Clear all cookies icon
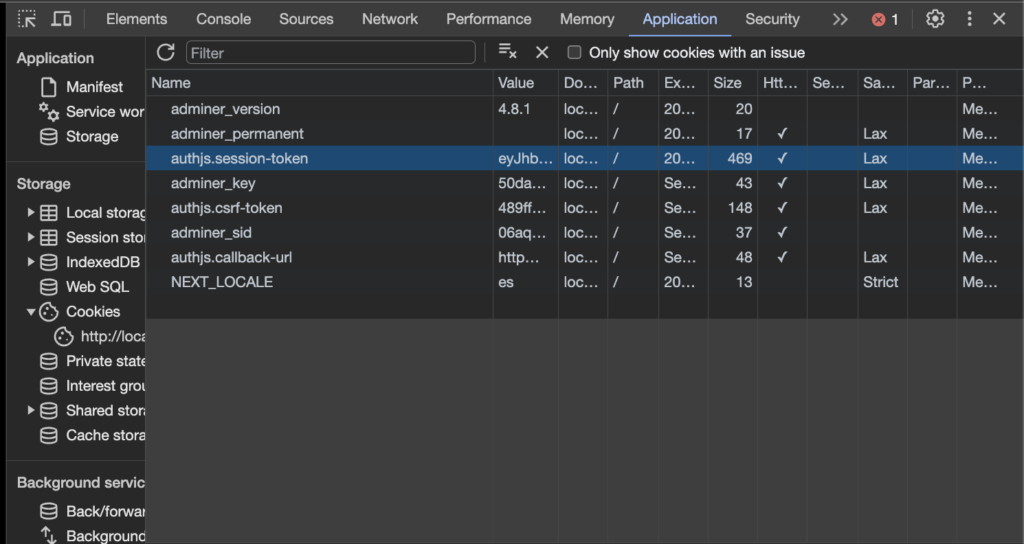Image resolution: width=1024 pixels, height=544 pixels. point(507,51)
